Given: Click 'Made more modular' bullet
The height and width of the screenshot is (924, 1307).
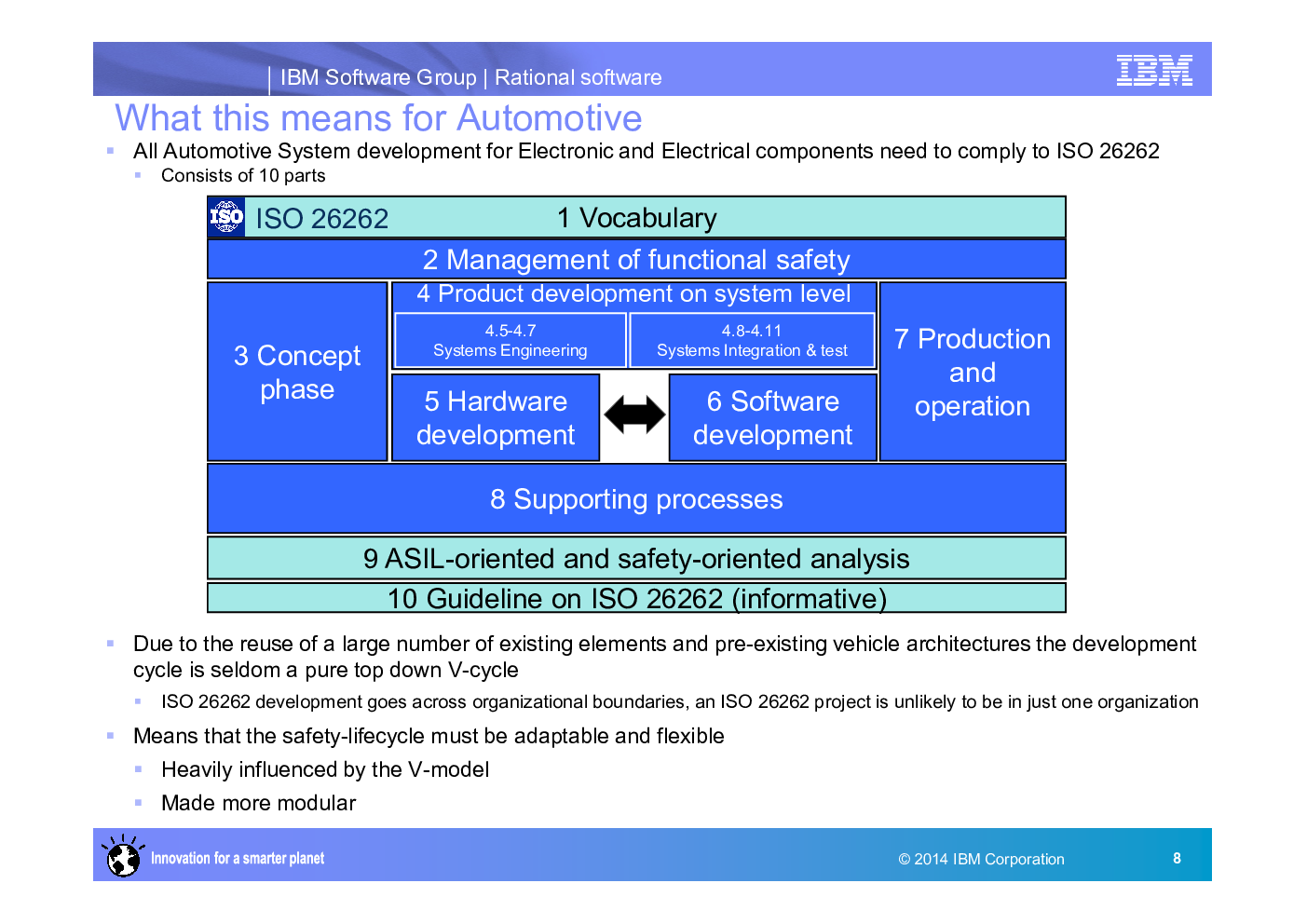Looking at the screenshot, I should (x=258, y=803).
